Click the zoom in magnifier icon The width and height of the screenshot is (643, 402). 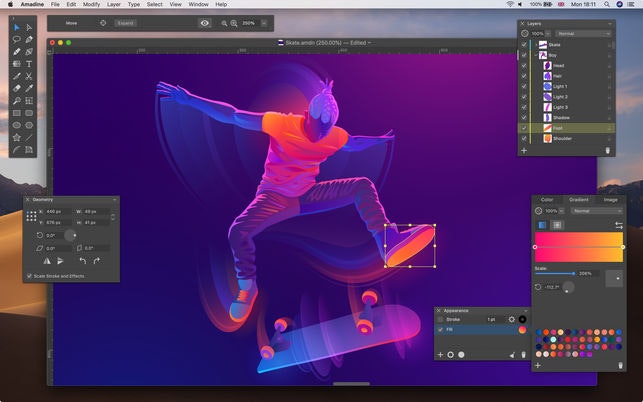pyautogui.click(x=234, y=22)
